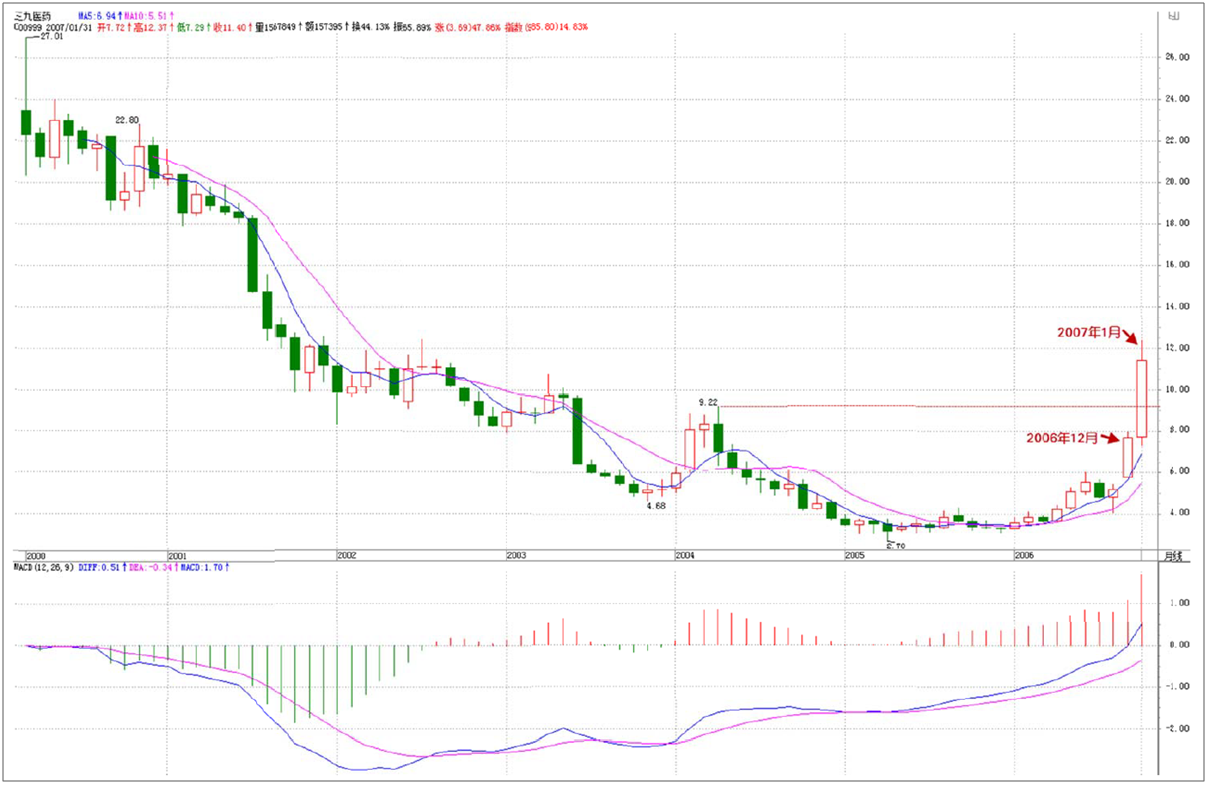This screenshot has width=1206, height=785.
Task: Click the 2006年12月 annotation text
Action: click(1062, 438)
